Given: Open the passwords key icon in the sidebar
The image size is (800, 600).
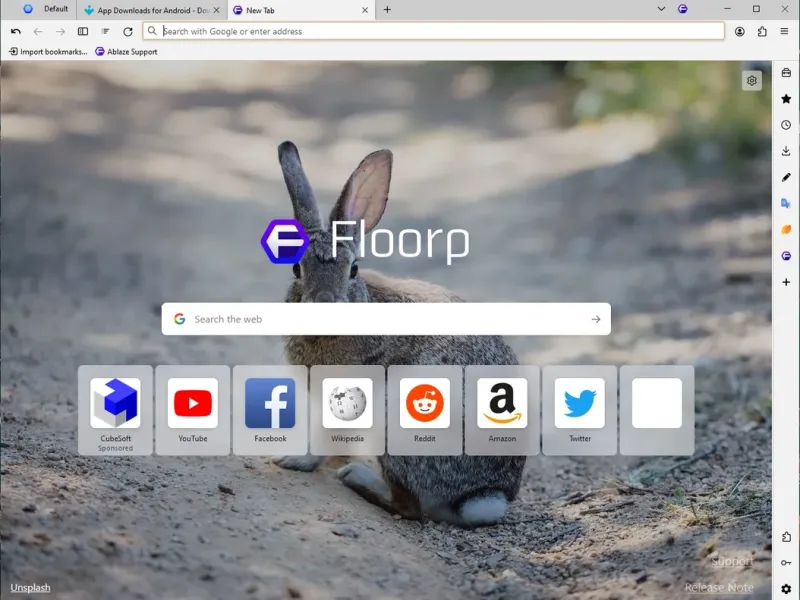Looking at the screenshot, I should pyautogui.click(x=786, y=563).
